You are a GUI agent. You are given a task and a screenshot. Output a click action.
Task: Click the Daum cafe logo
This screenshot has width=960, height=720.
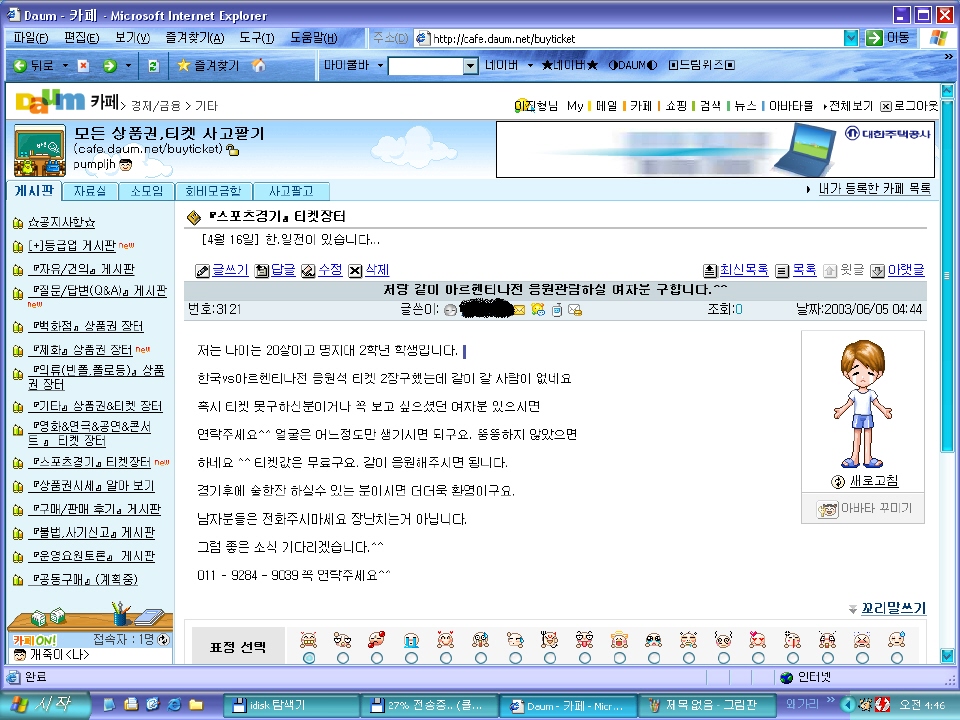point(50,102)
